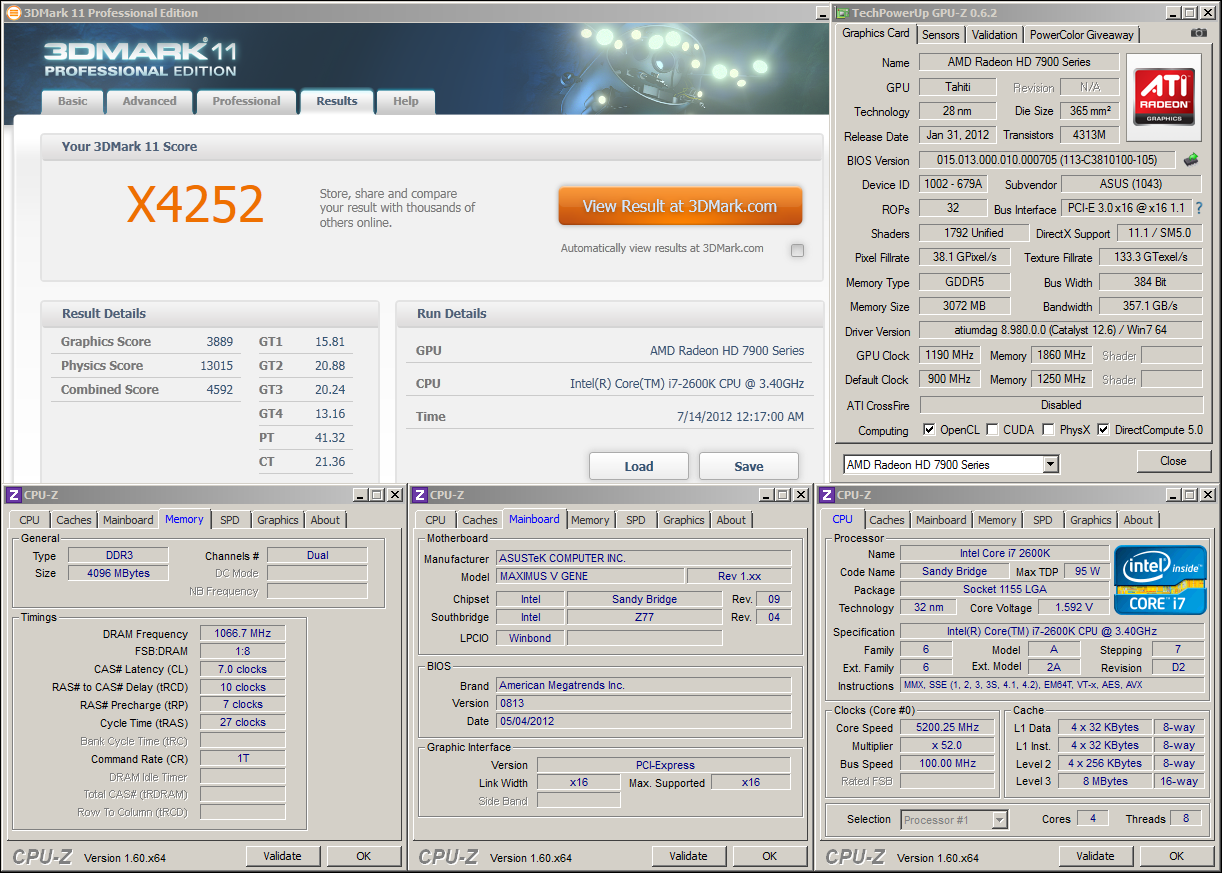
Task: Click OK in CPU-Z processor window
Action: point(1177,856)
